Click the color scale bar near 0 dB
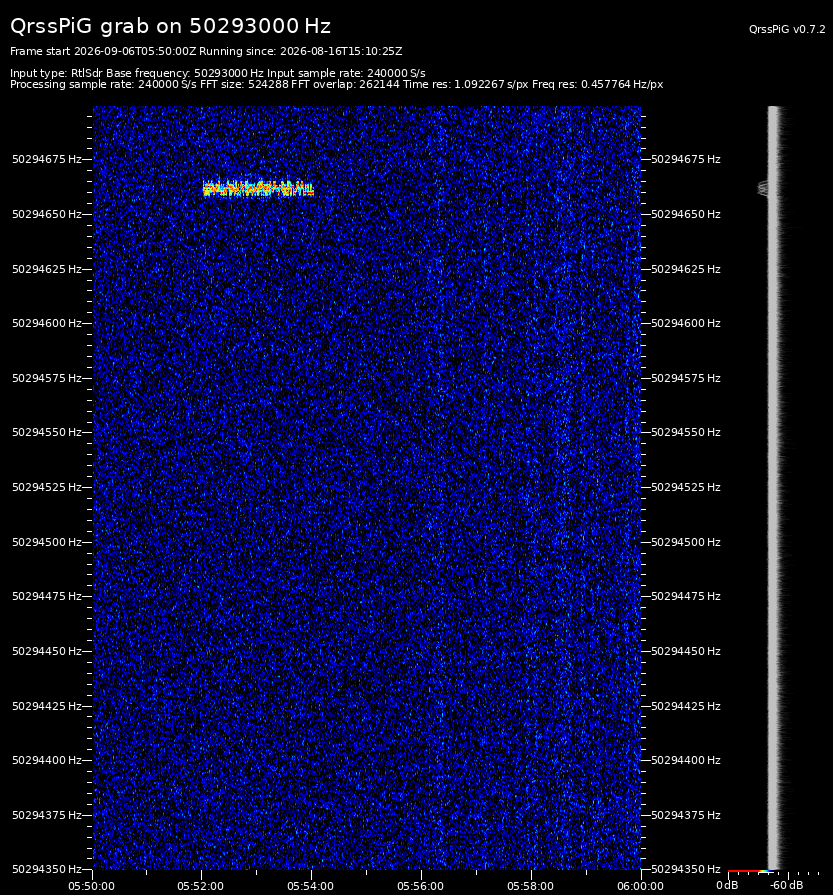 click(x=750, y=872)
